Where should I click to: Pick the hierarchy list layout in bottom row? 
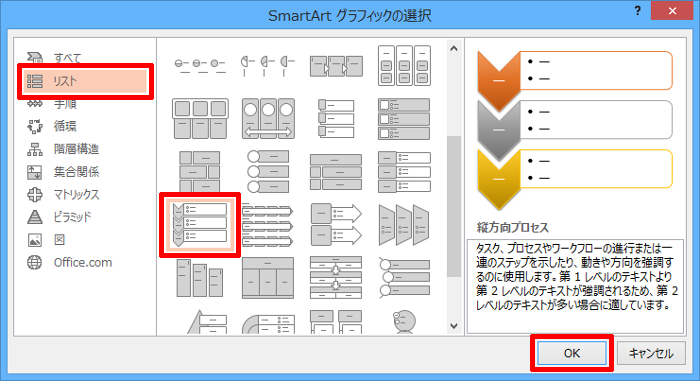pyautogui.click(x=336, y=322)
